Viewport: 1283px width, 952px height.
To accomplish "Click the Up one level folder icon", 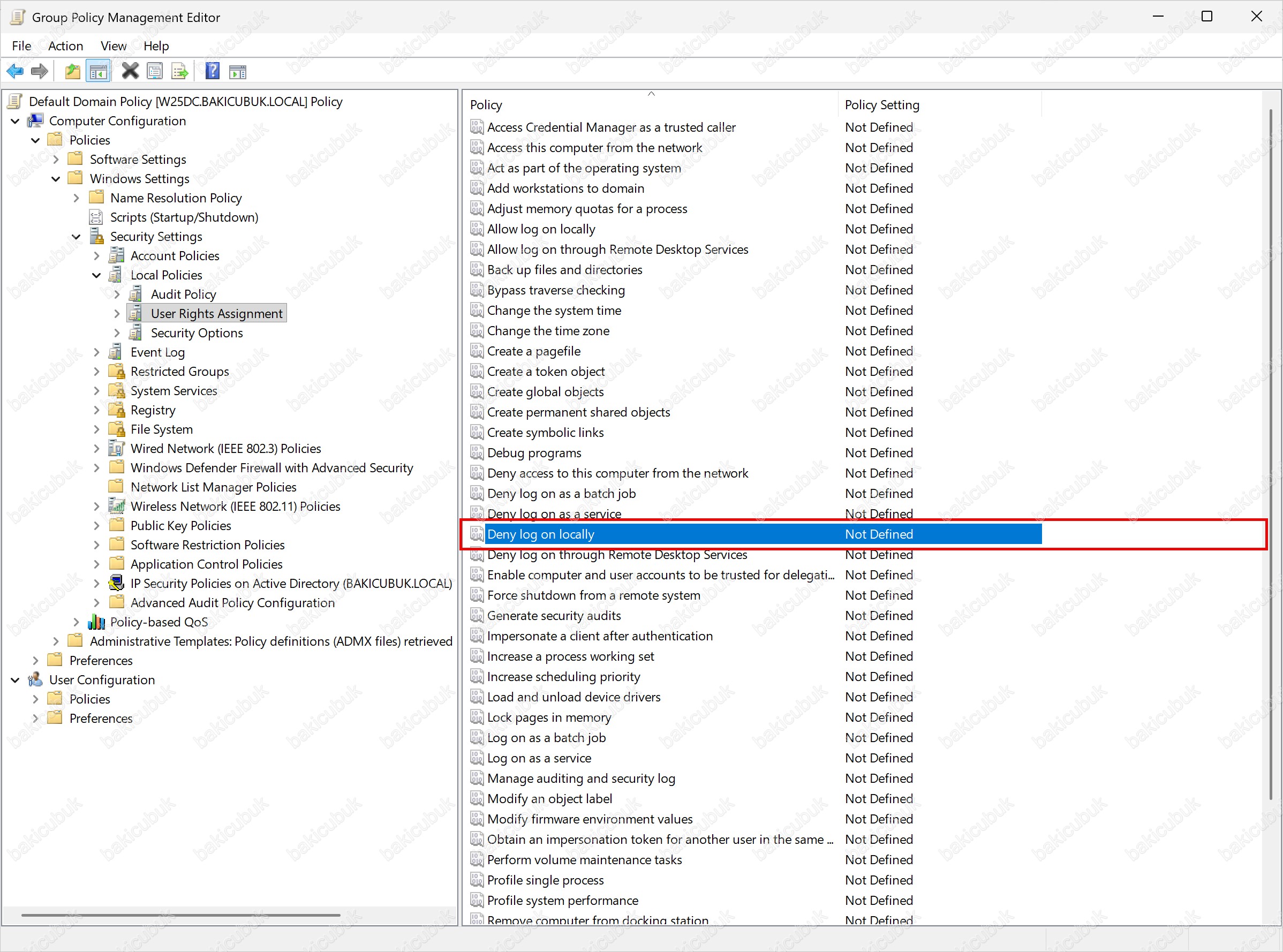I will (x=73, y=71).
